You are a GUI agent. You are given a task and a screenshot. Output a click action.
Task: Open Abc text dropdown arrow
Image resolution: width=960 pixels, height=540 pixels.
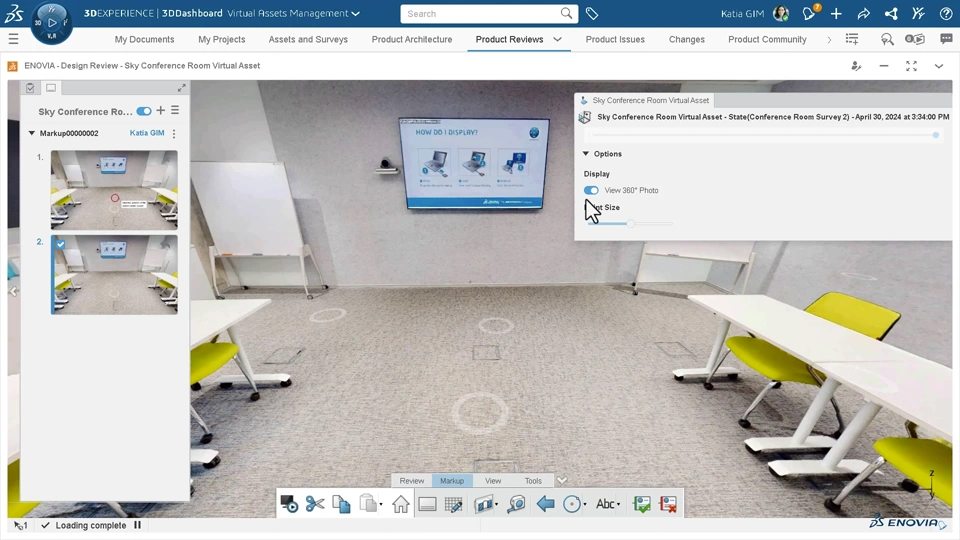tap(618, 504)
